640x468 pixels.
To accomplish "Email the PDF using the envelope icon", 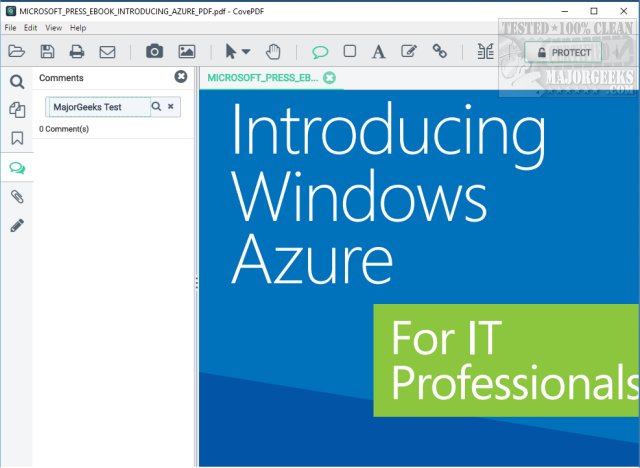I will [107, 52].
